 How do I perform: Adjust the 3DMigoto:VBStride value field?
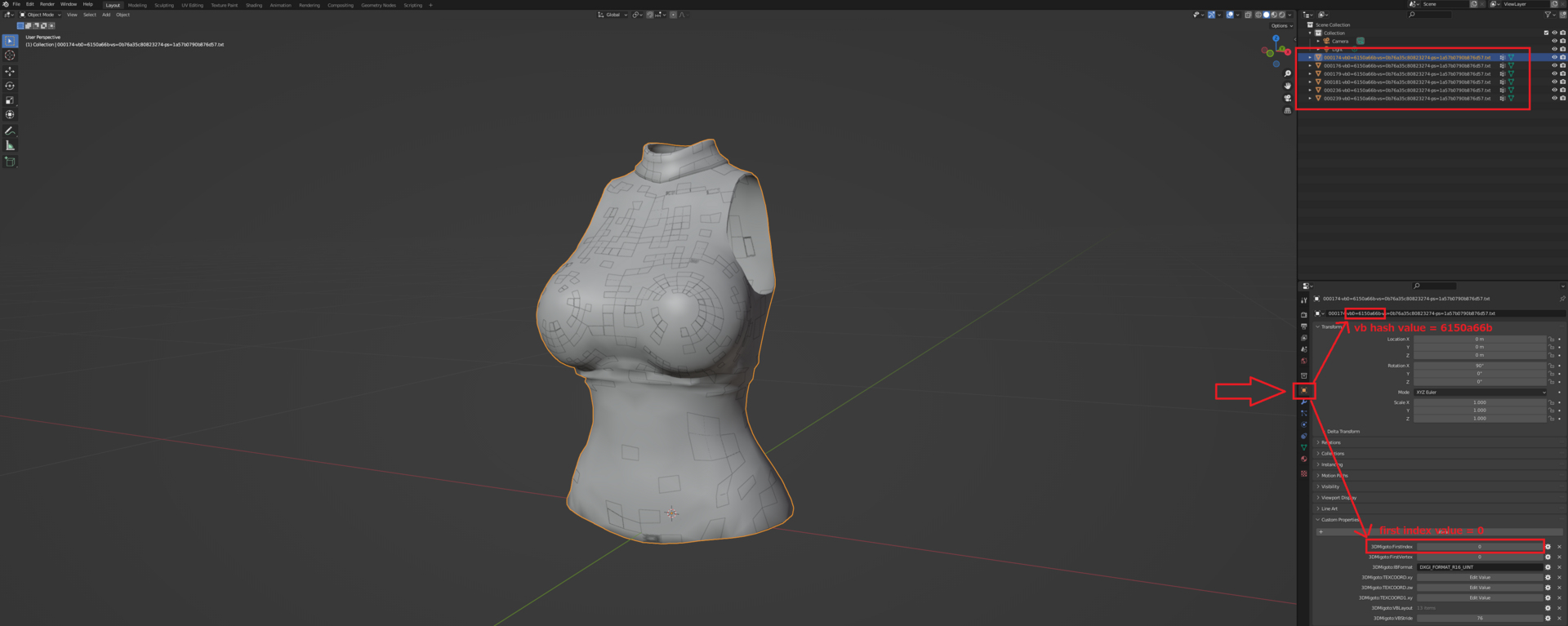[x=1480, y=618]
